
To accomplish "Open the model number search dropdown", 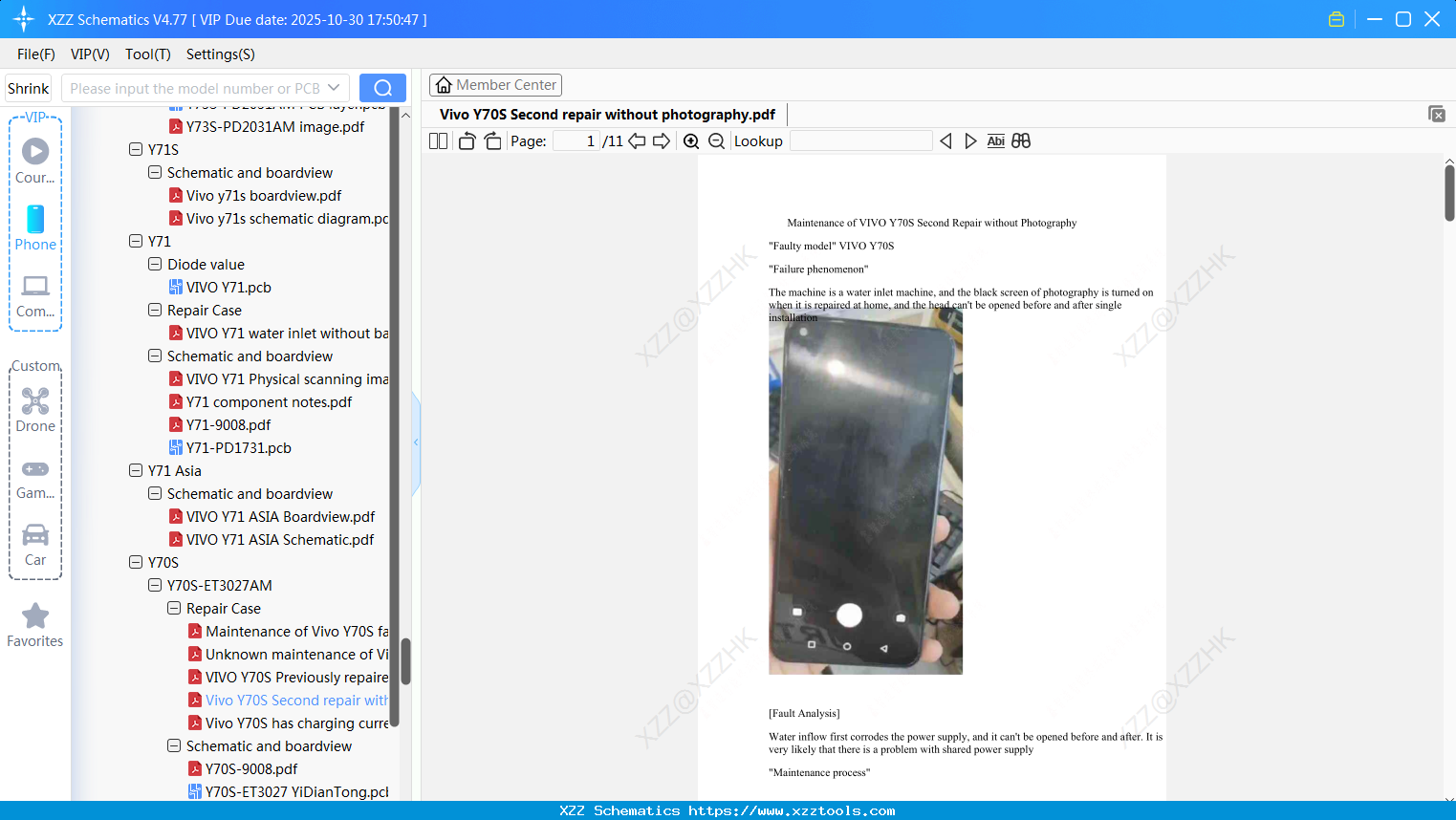I will coord(333,87).
